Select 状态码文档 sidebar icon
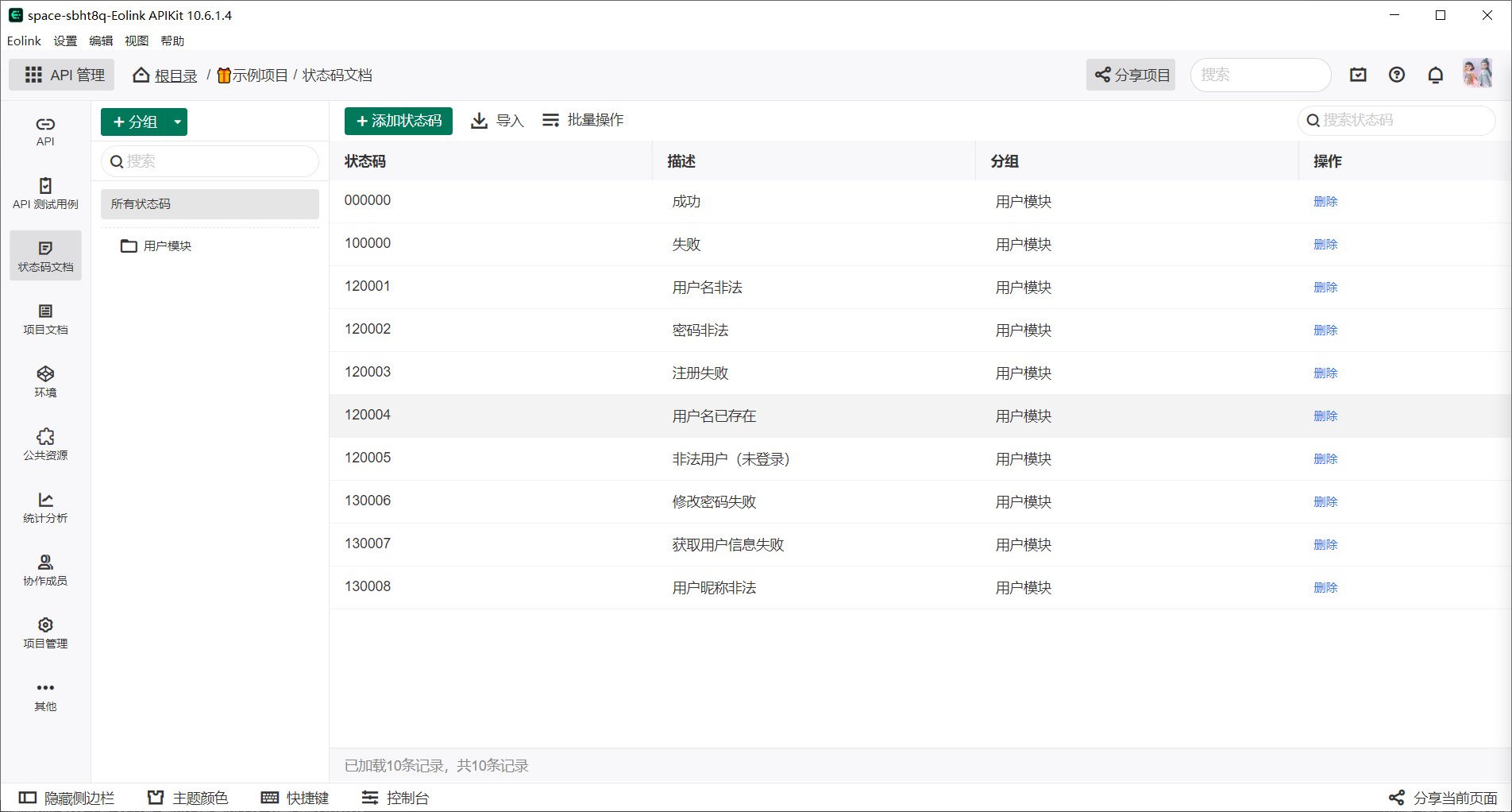1512x812 pixels. click(45, 256)
